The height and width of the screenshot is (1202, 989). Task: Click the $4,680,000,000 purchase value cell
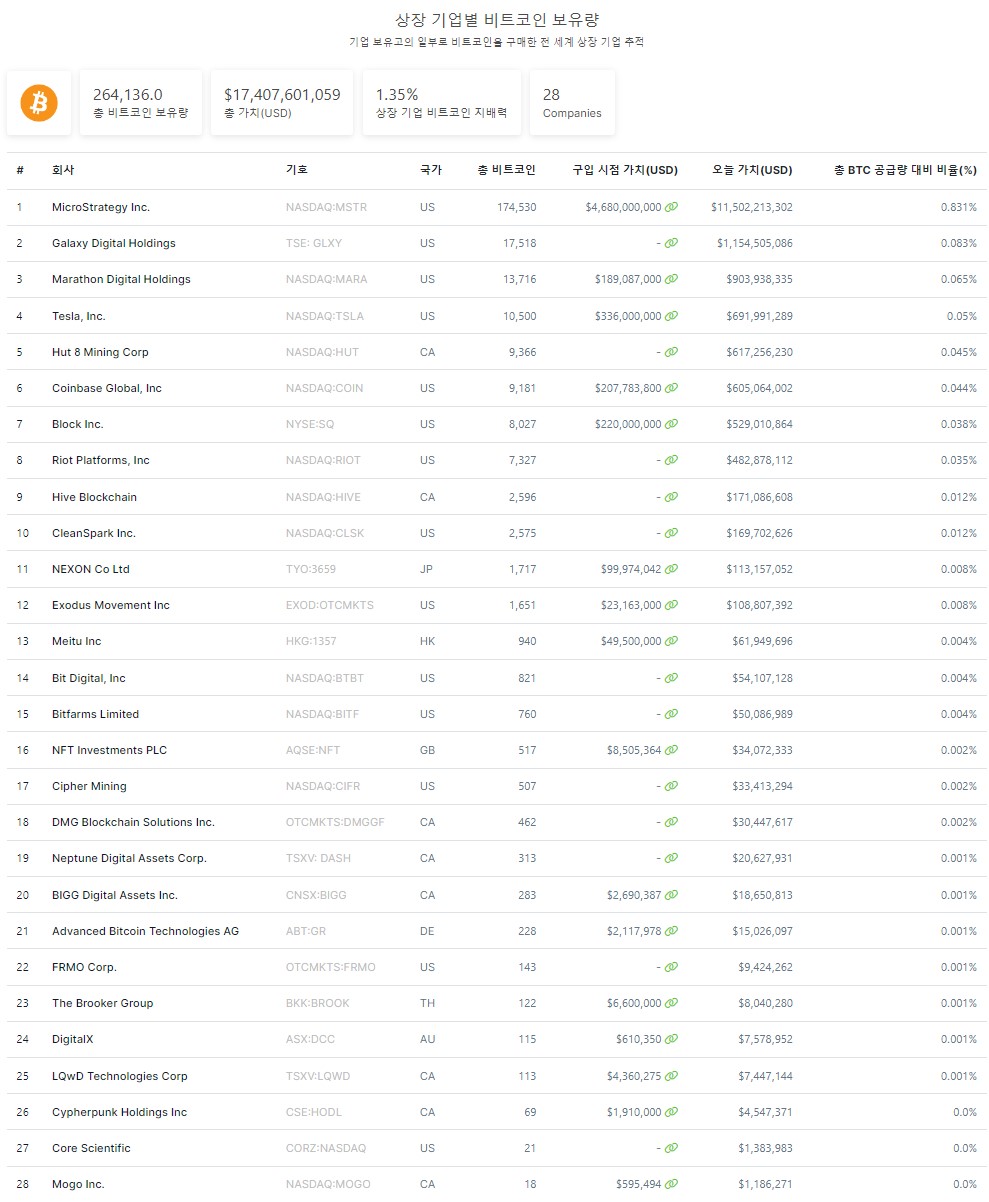tap(624, 207)
